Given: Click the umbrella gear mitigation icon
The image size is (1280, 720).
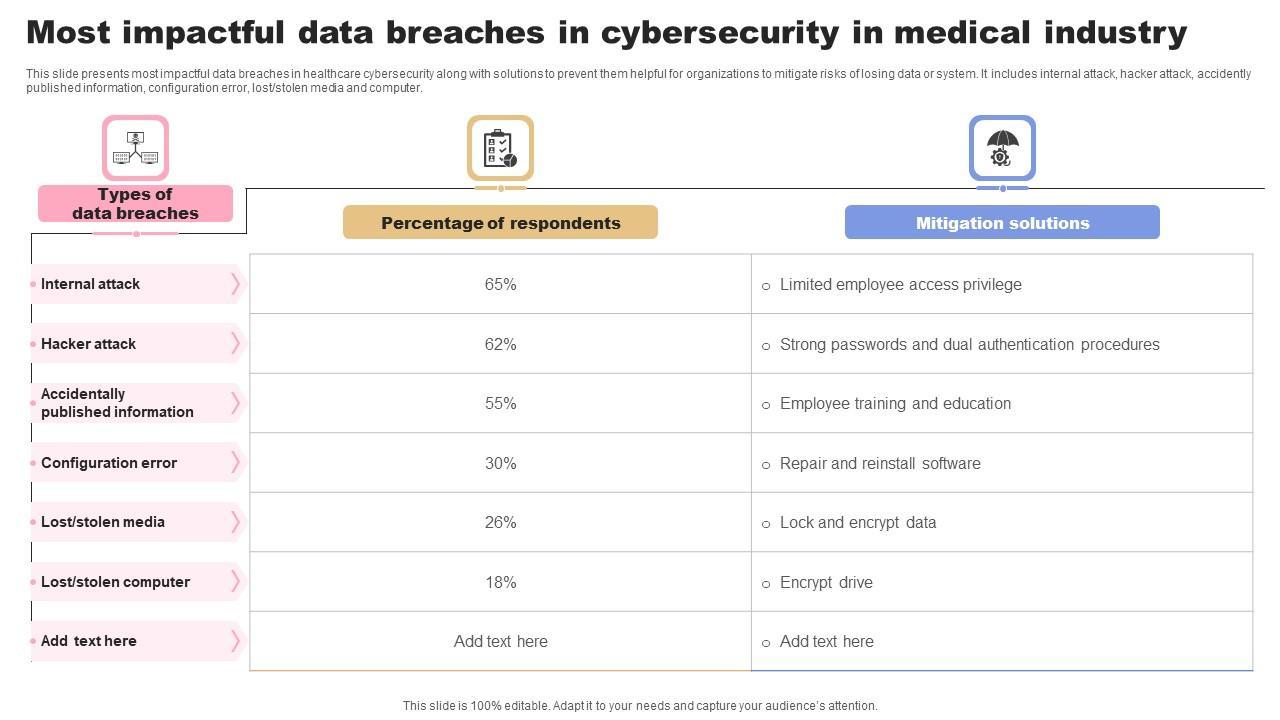Looking at the screenshot, I should 1002,148.
